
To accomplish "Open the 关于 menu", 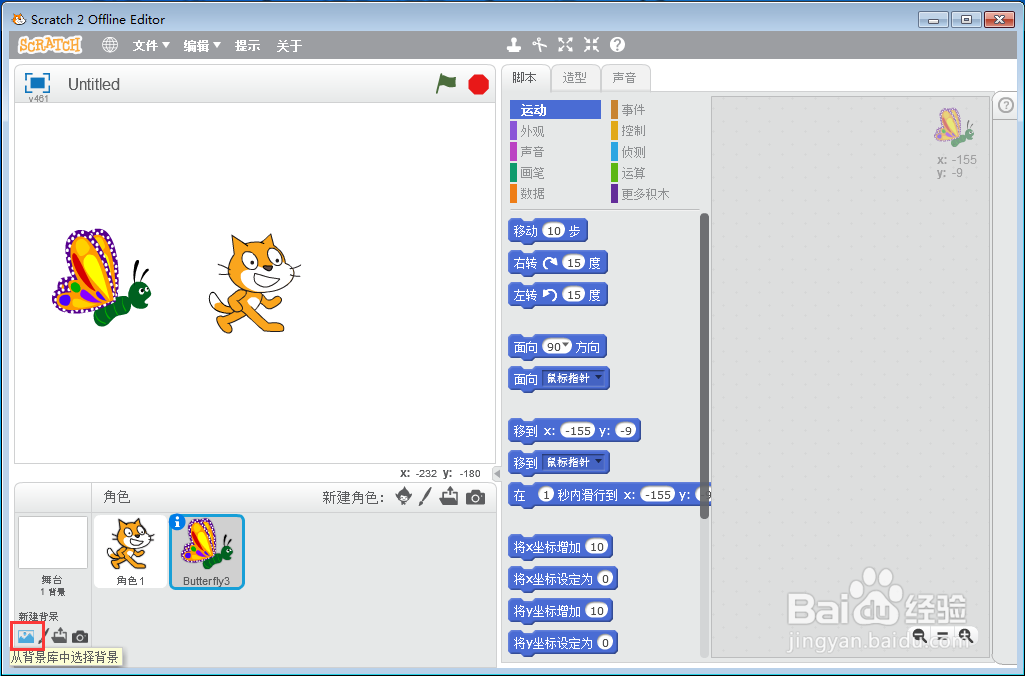I will (289, 45).
